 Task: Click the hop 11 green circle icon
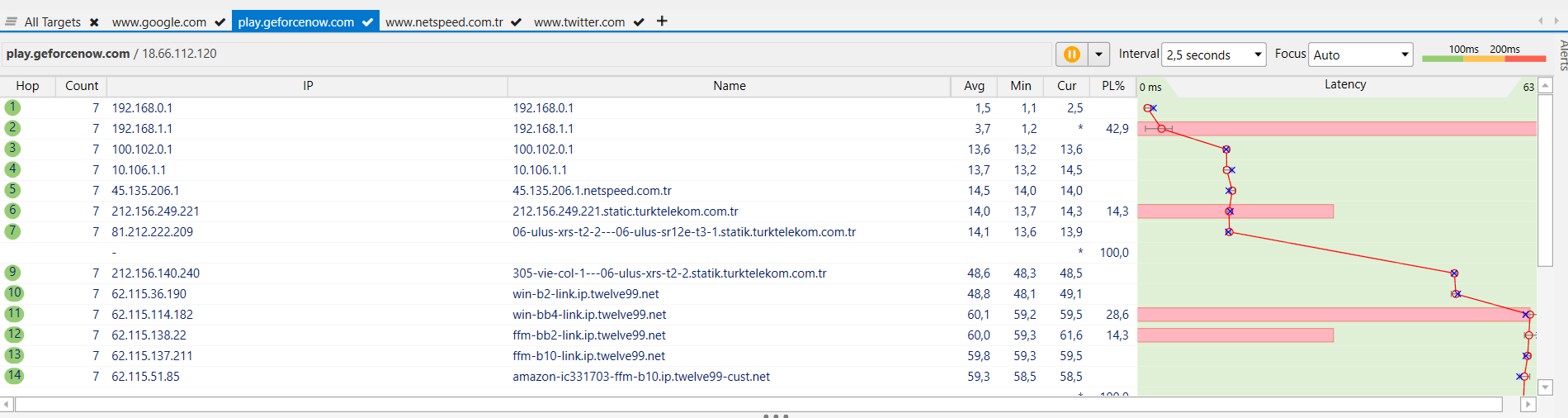13,314
